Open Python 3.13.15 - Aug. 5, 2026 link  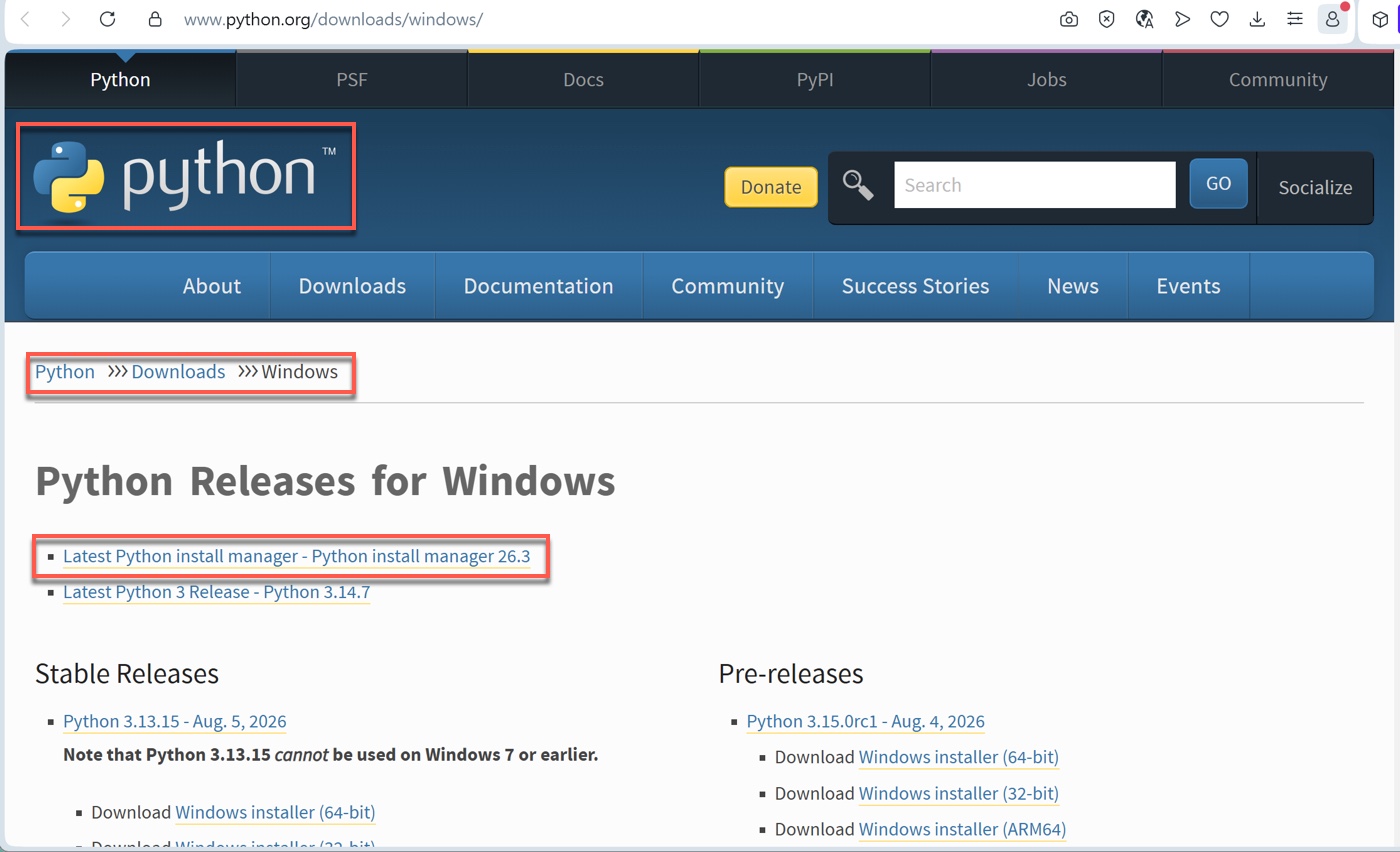175,722
